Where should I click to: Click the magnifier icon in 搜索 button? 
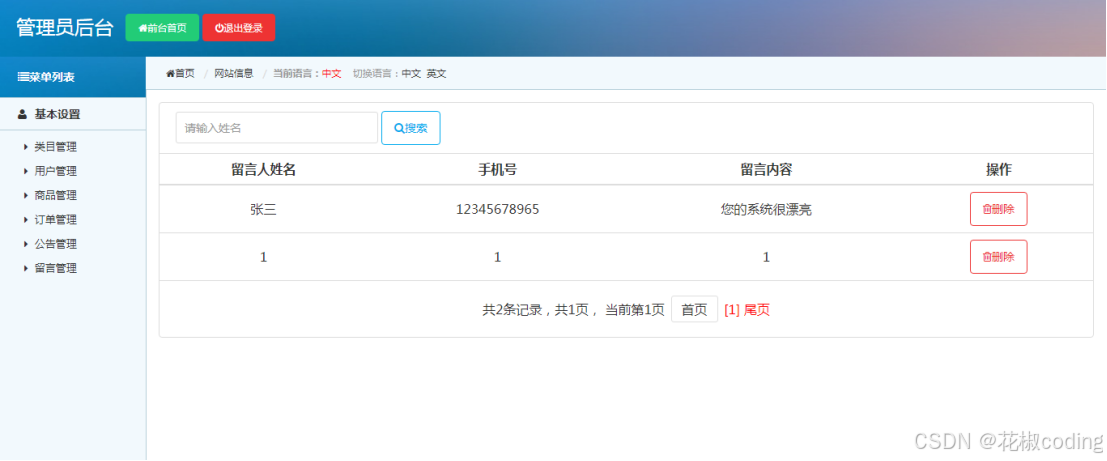click(x=399, y=128)
